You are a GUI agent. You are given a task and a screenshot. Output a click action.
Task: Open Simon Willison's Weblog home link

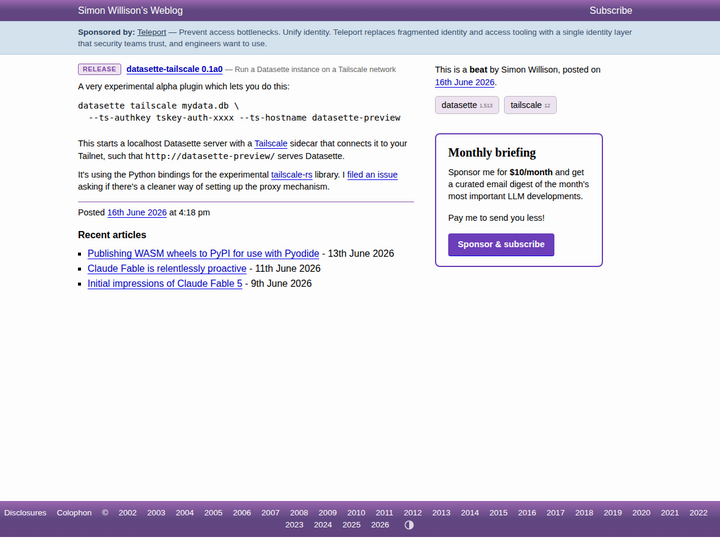tap(130, 10)
